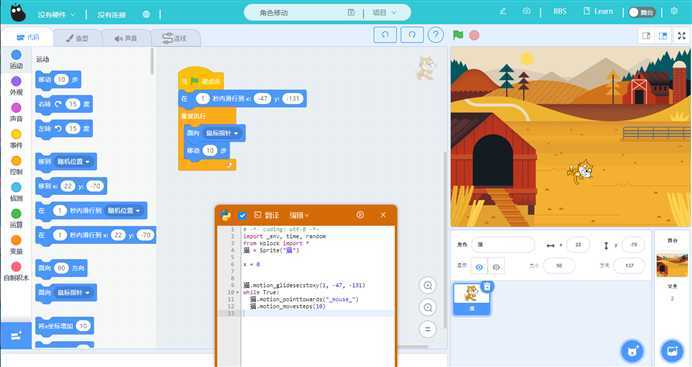This screenshot has width=692, height=367.
Task: Click the camera icon in top bar
Action: [527, 11]
